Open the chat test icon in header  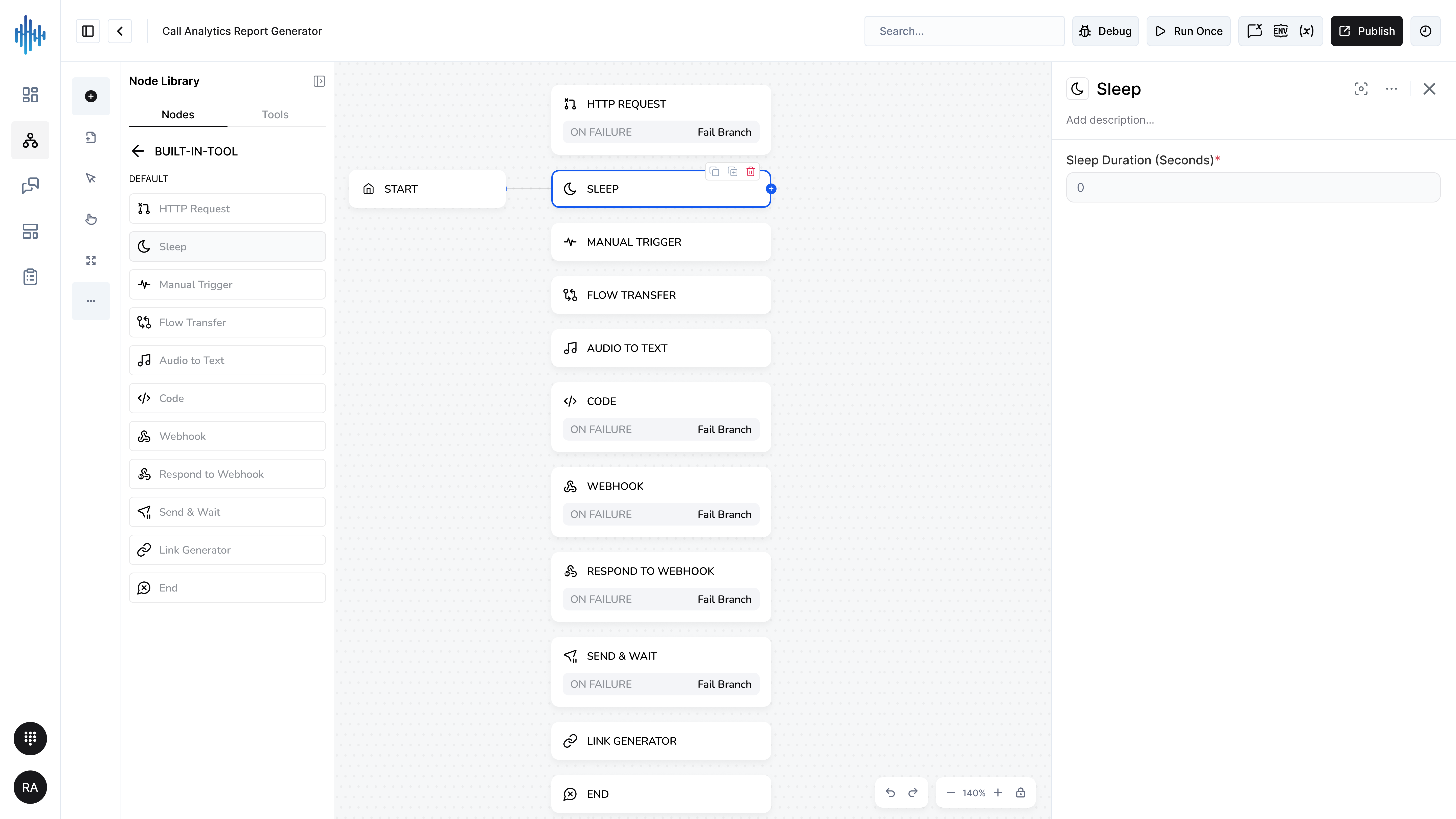click(1255, 31)
